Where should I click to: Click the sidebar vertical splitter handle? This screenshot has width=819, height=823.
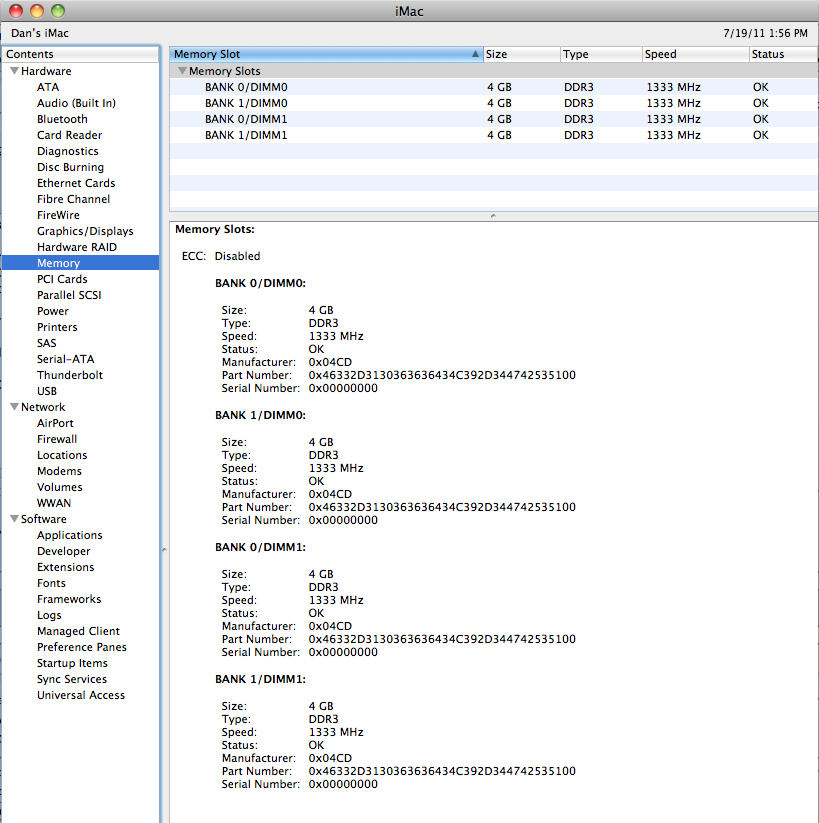[164, 550]
